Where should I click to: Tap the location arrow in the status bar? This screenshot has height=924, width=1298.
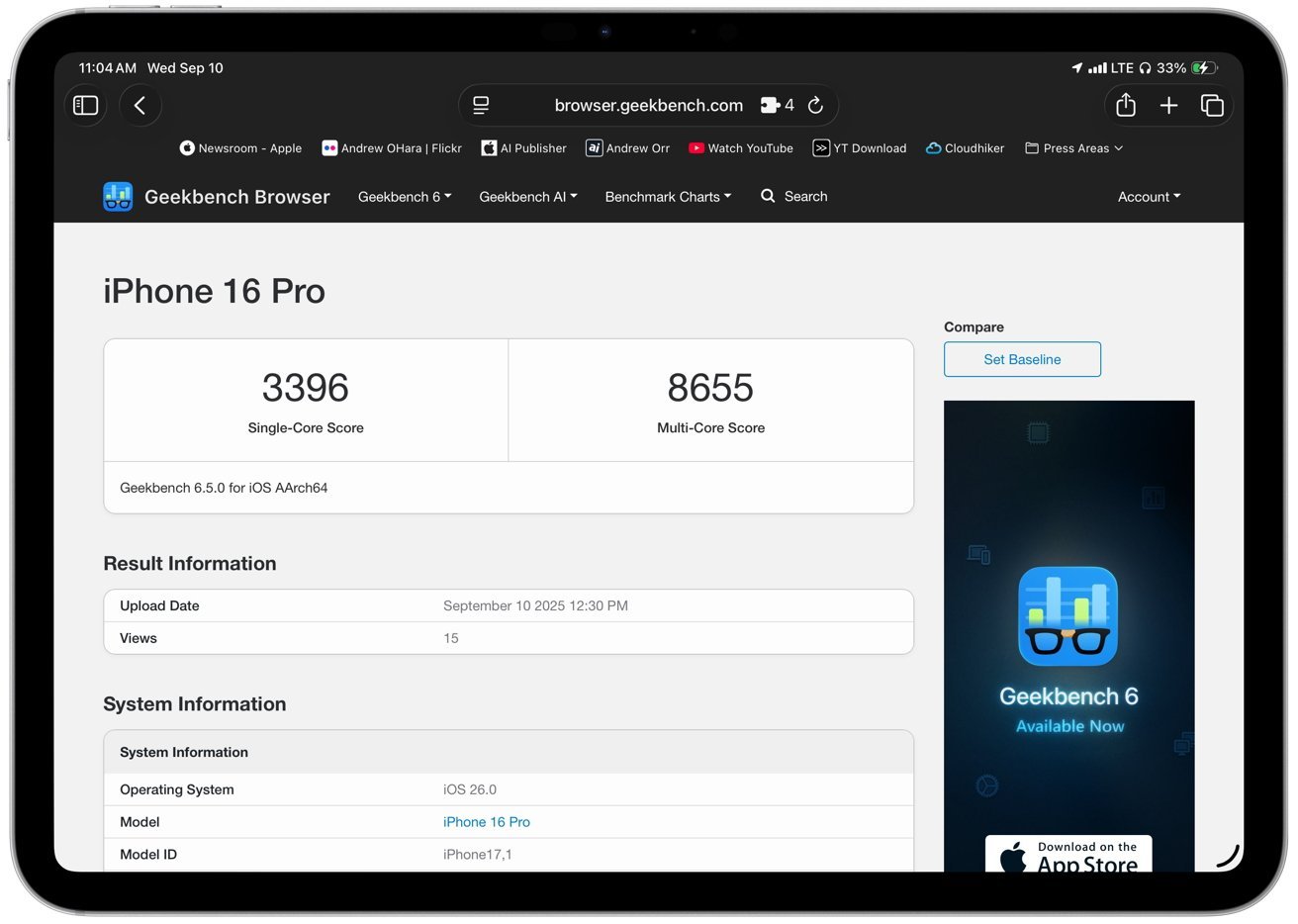[1077, 68]
